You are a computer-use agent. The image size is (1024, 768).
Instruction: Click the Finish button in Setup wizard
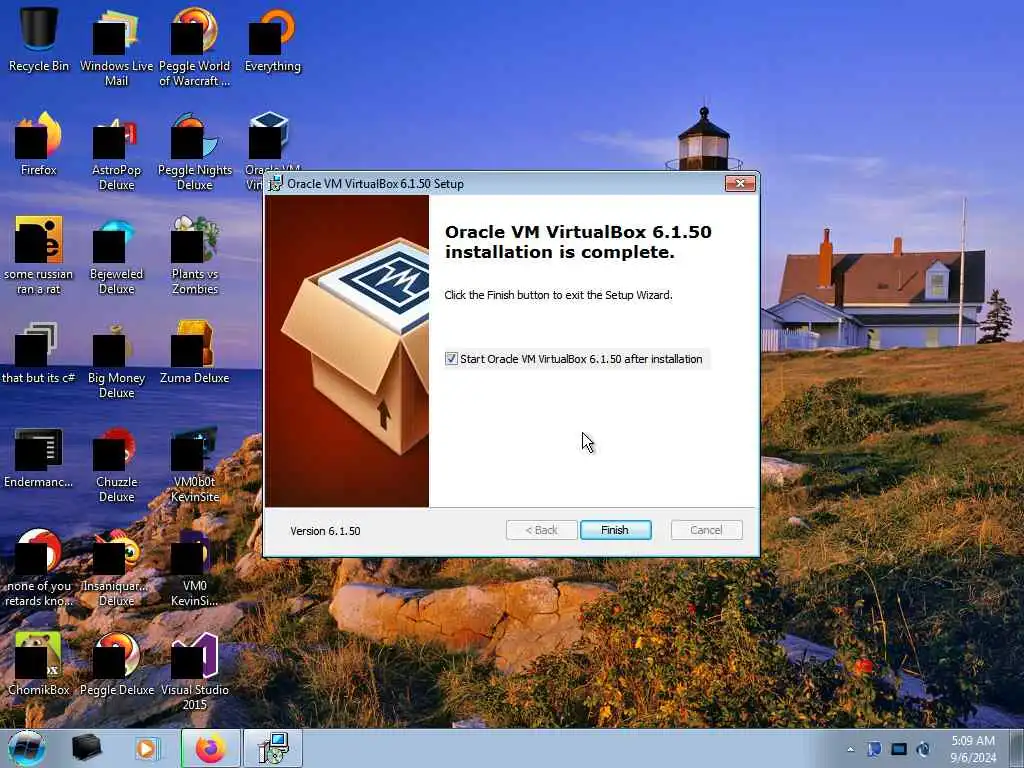pos(615,530)
